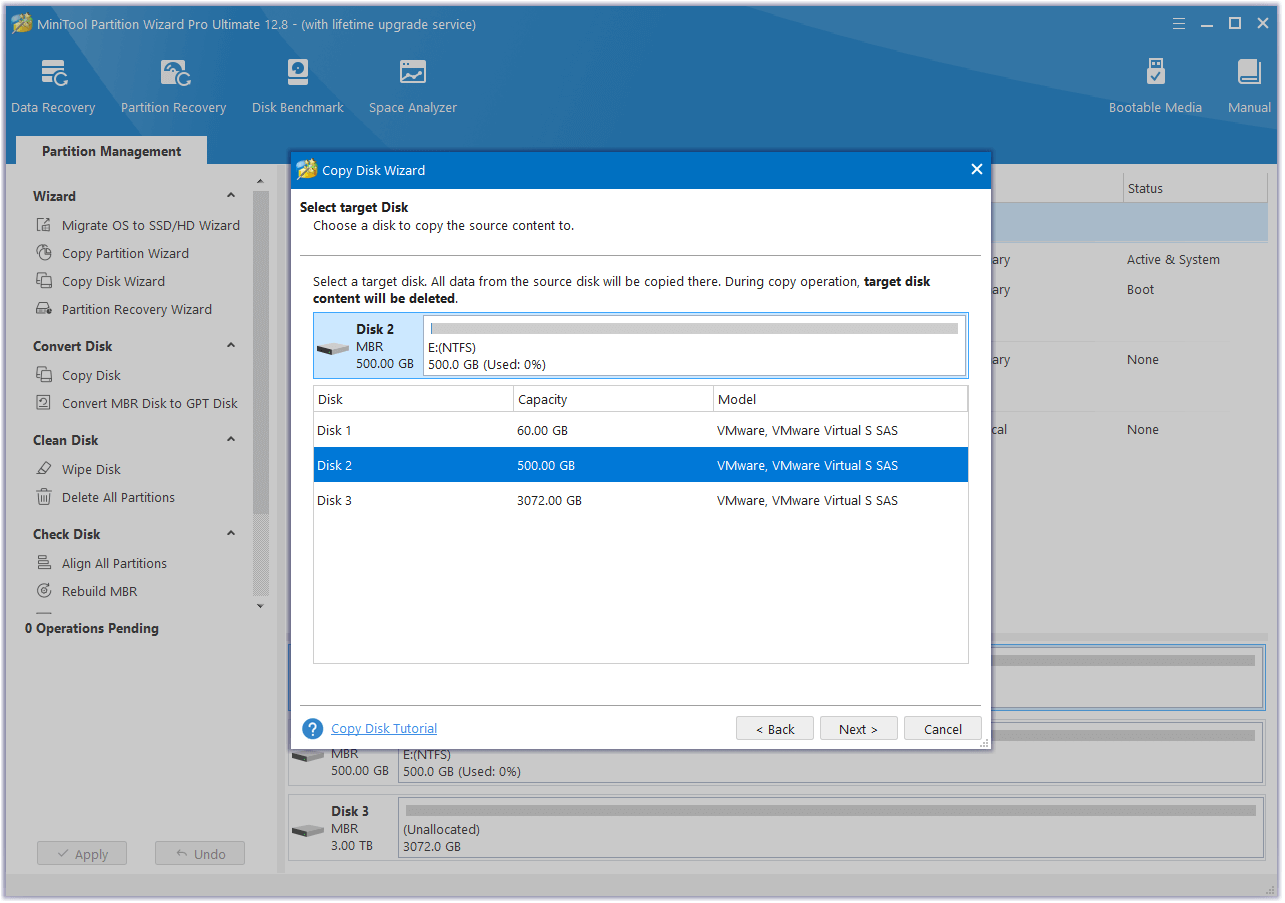Click the Active & System status cell
Image resolution: width=1285 pixels, height=903 pixels.
tap(1173, 259)
